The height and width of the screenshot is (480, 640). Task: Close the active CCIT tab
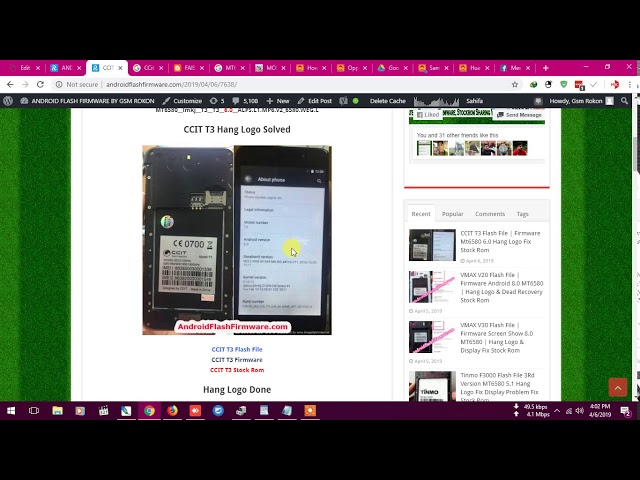pyautogui.click(x=120, y=68)
